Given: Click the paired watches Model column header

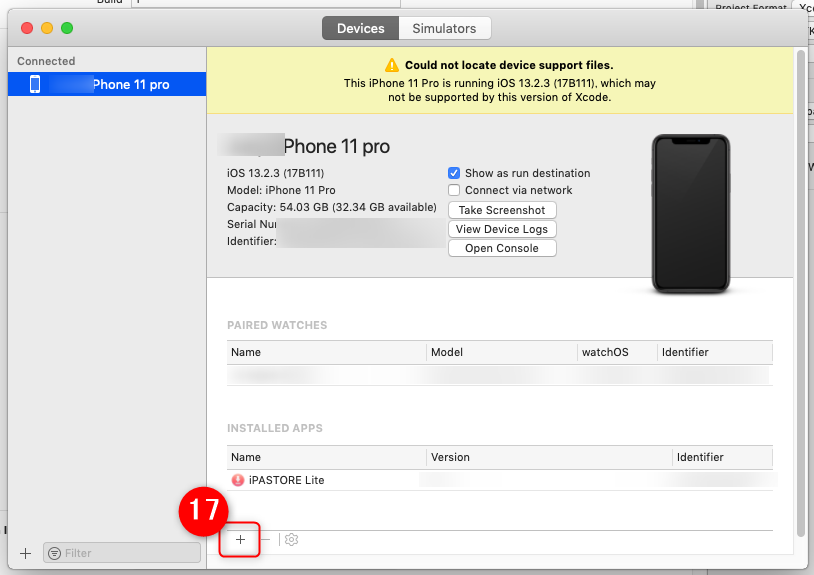Looking at the screenshot, I should [x=501, y=352].
